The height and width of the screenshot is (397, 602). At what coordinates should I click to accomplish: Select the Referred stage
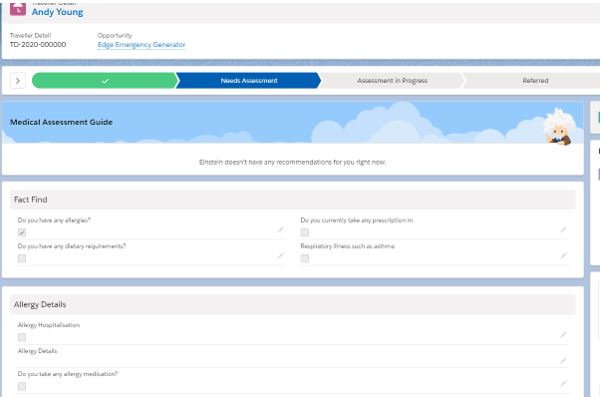pyautogui.click(x=535, y=81)
